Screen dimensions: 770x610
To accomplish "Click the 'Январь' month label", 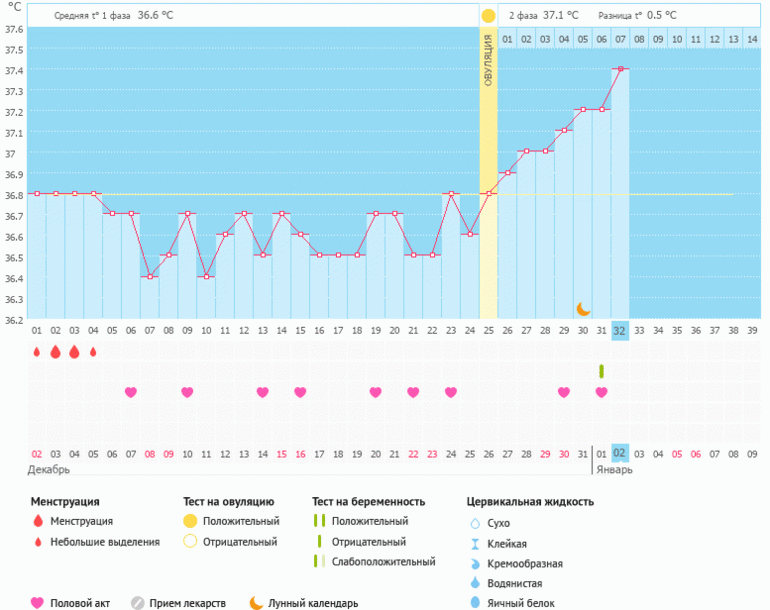I will click(x=614, y=469).
